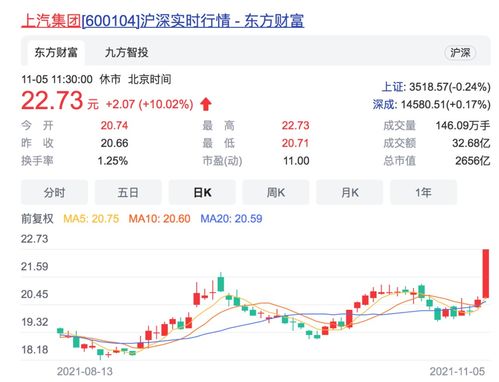Click the red up-arrow price icon
The height and width of the screenshot is (382, 499).
pyautogui.click(x=206, y=104)
